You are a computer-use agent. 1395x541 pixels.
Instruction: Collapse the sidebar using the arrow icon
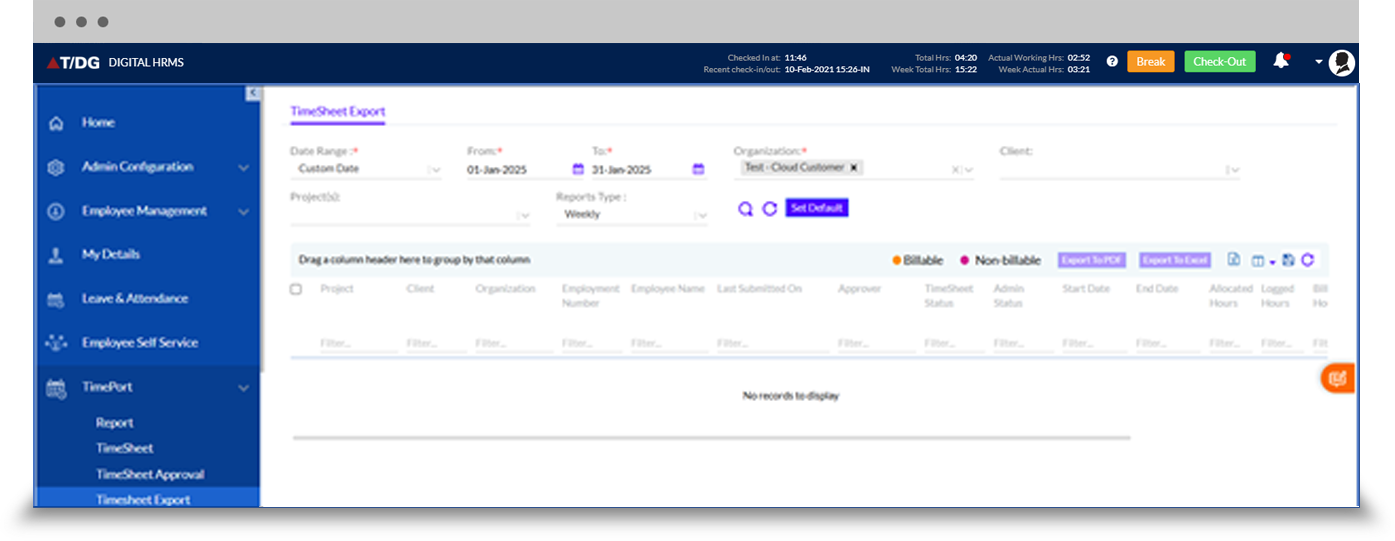253,93
